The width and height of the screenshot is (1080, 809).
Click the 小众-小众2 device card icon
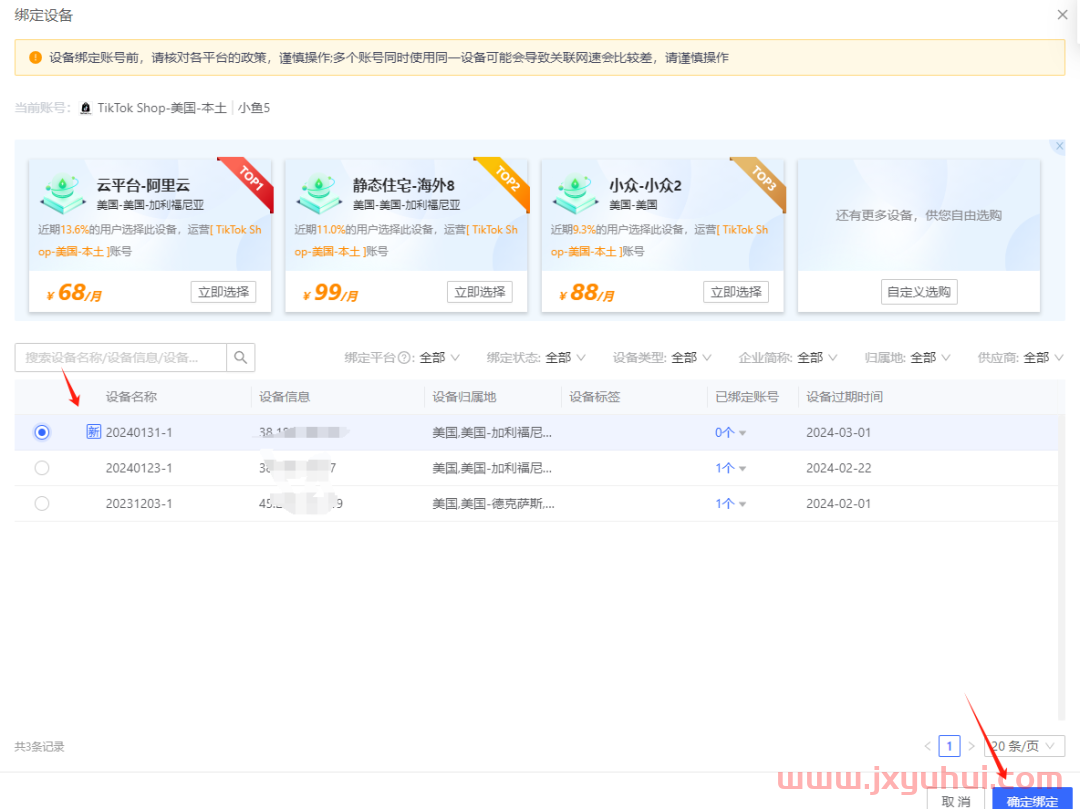tap(576, 193)
